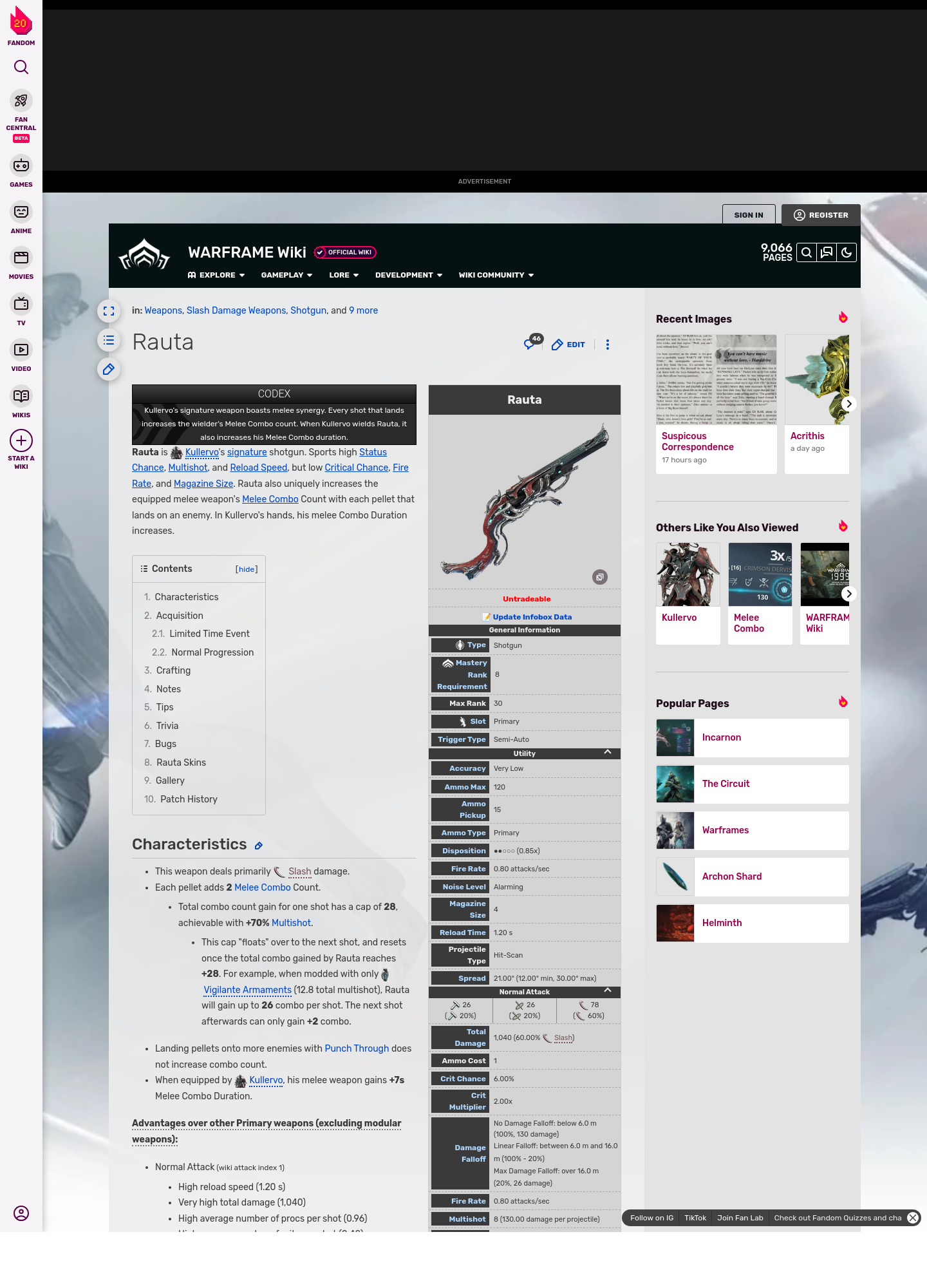The image size is (927, 1288).
Task: Open The Circuit popular page
Action: pyautogui.click(x=753, y=784)
